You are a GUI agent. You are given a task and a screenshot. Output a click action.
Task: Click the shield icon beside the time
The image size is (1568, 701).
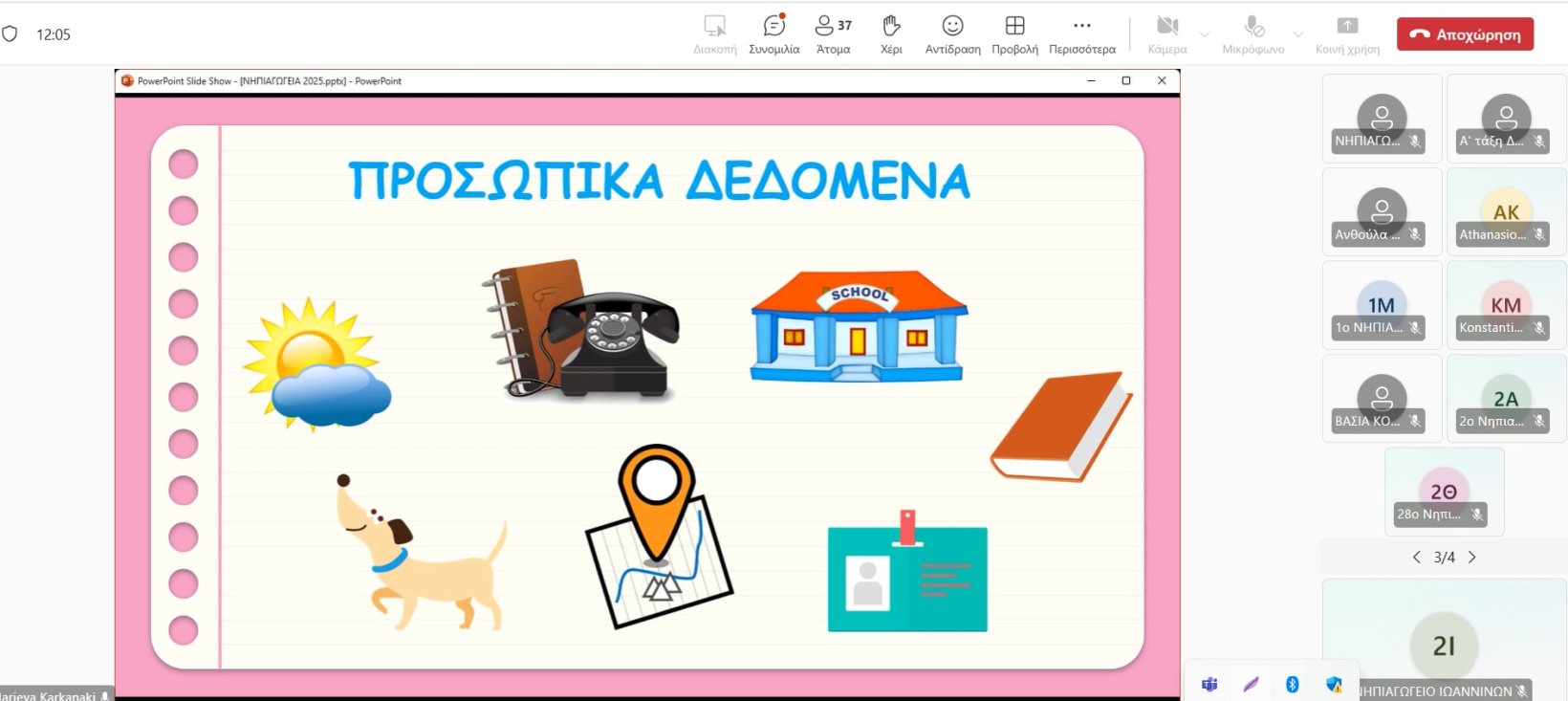pyautogui.click(x=11, y=34)
